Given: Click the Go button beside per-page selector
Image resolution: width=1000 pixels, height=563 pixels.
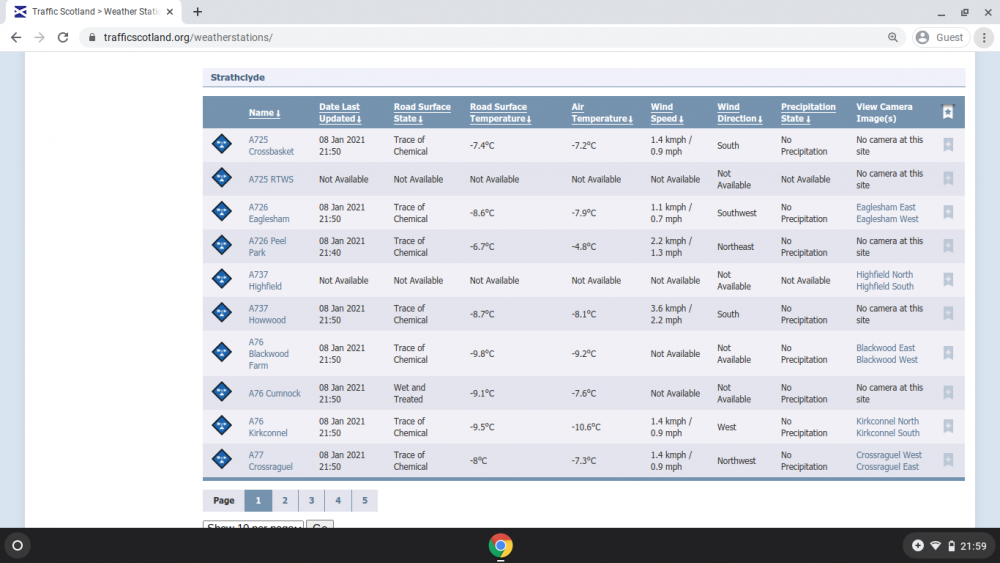Looking at the screenshot, I should pyautogui.click(x=320, y=525).
